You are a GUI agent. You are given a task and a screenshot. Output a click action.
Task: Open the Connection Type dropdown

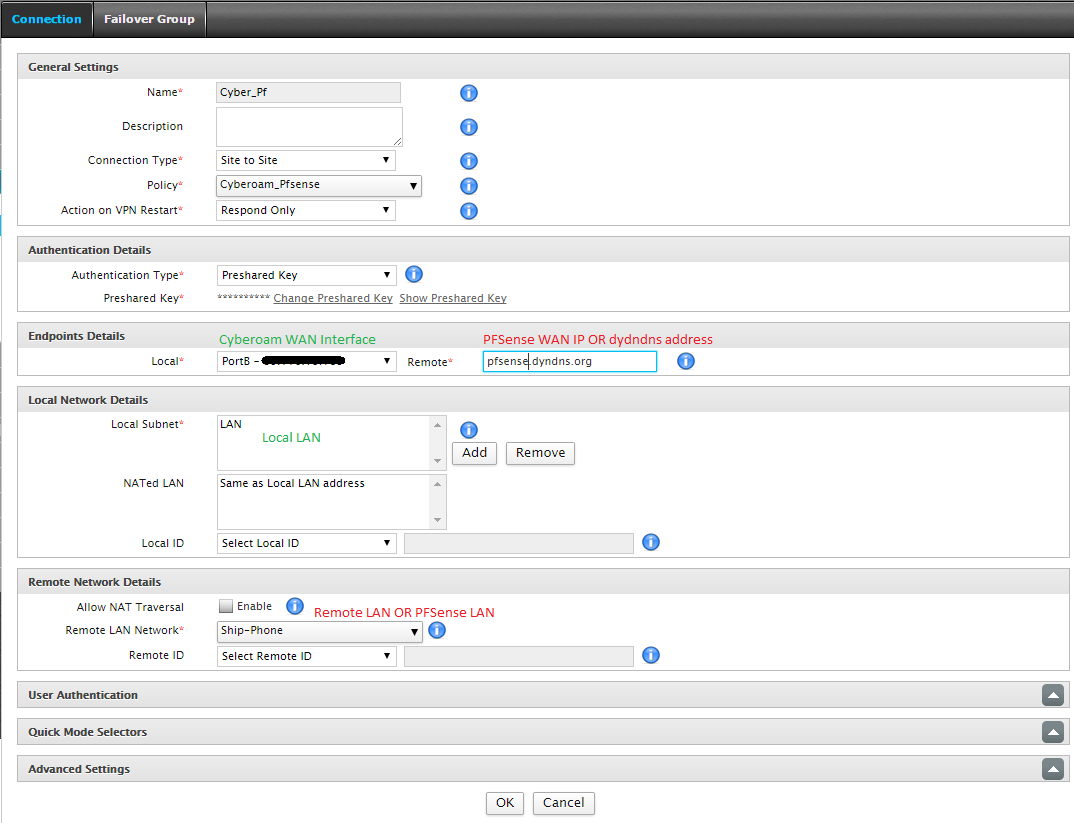[305, 160]
